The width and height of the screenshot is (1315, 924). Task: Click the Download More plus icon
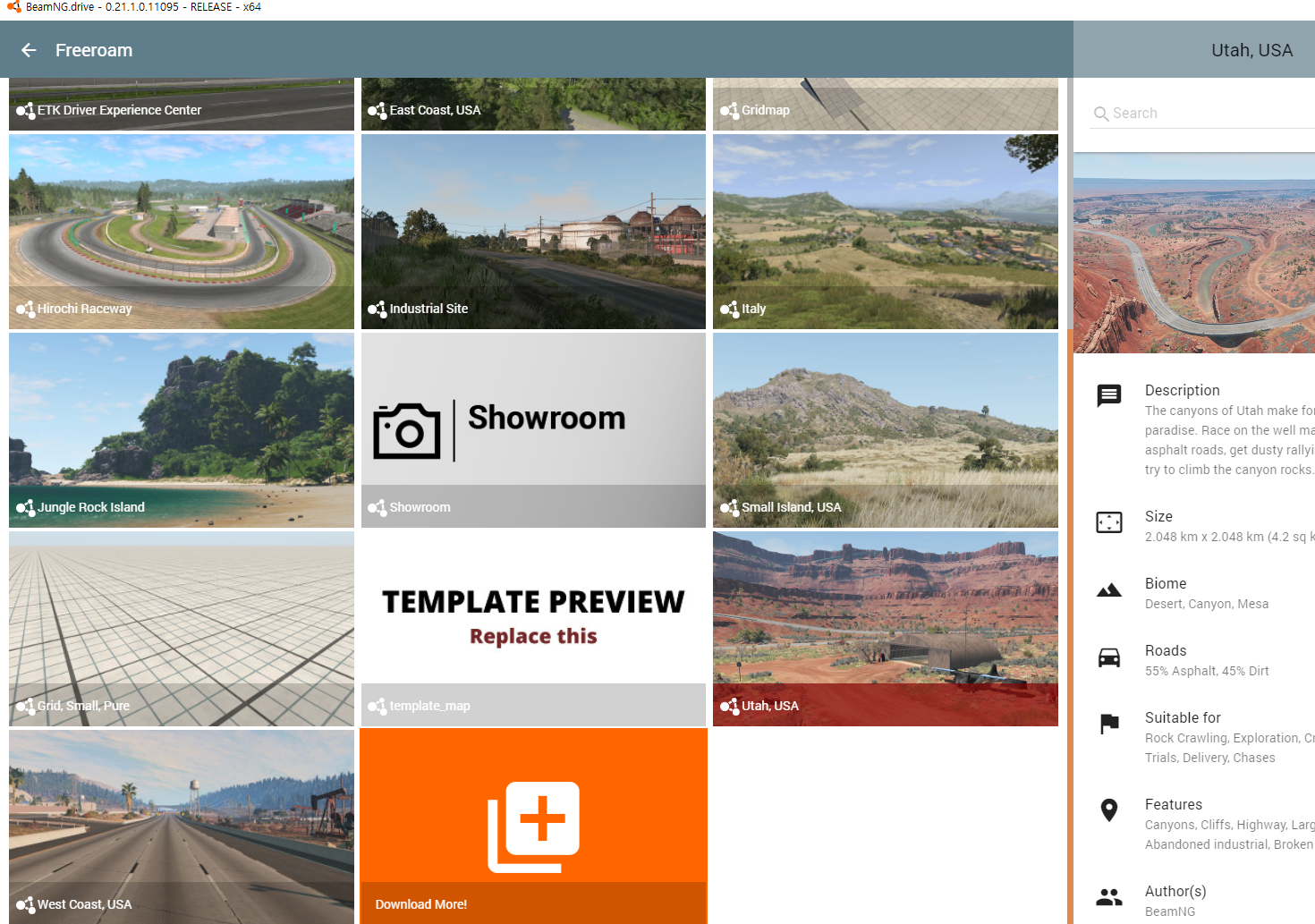pyautogui.click(x=533, y=827)
